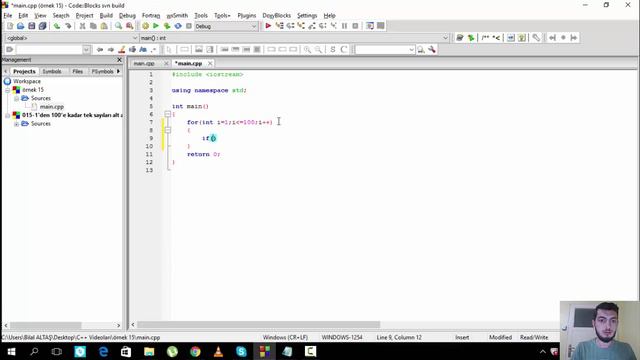Screen dimensions: 640x360
Task: Click the editor horizontal scrollbar
Action: click(258, 325)
